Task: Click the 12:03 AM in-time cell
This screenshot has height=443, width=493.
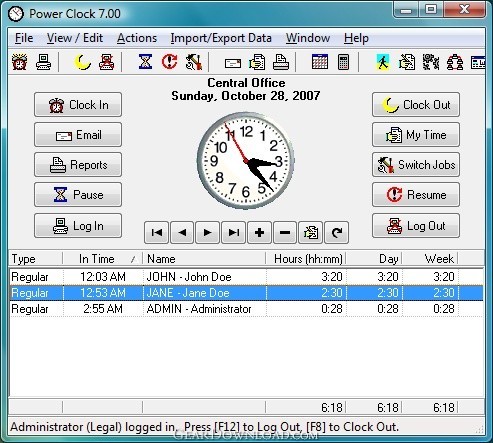Action: coord(103,277)
